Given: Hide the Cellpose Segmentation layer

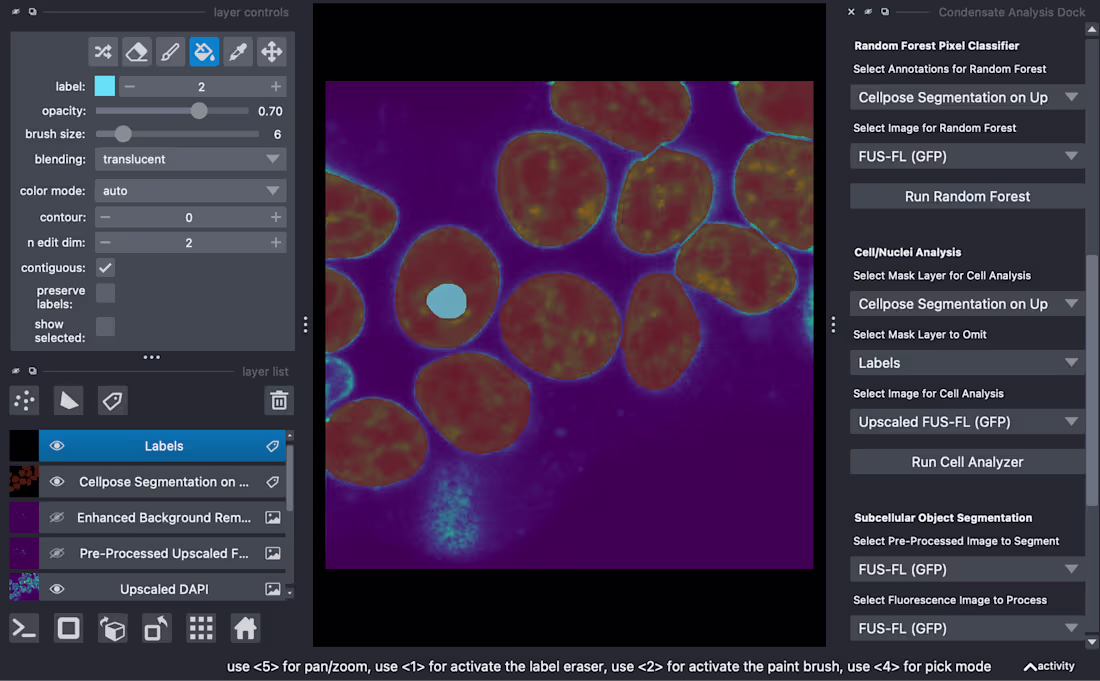Looking at the screenshot, I should pyautogui.click(x=57, y=481).
